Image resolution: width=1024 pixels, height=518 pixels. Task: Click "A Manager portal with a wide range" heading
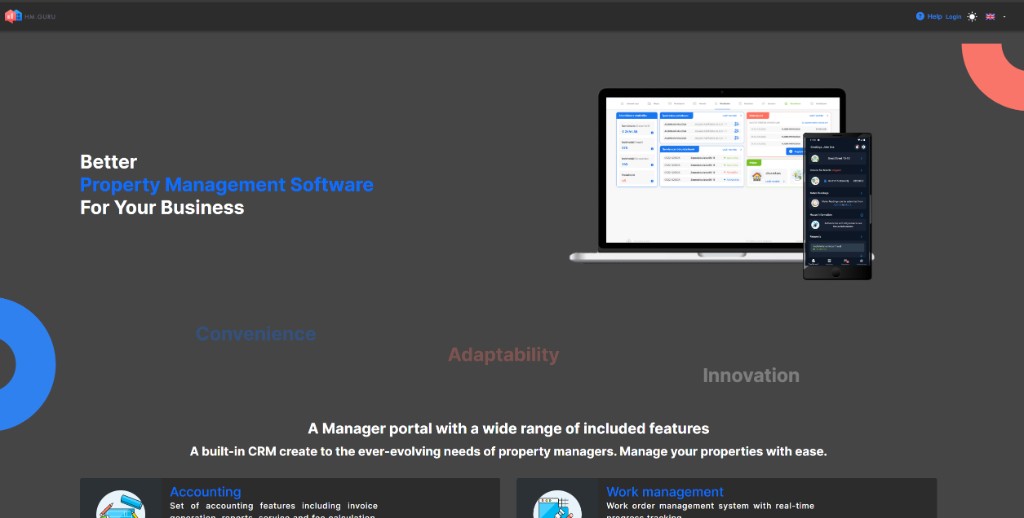508,429
